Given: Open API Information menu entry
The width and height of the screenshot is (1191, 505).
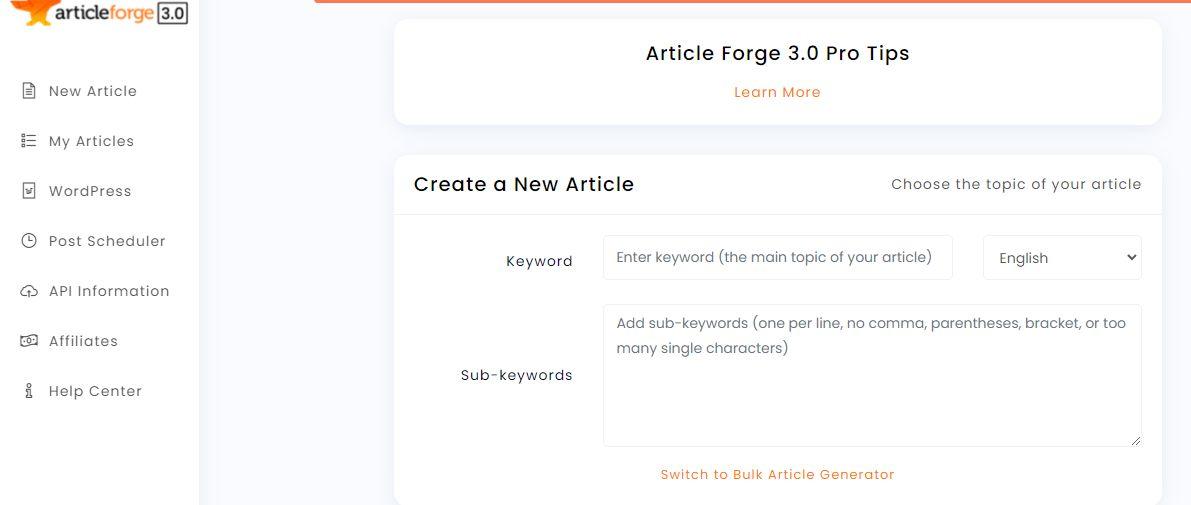Looking at the screenshot, I should [x=109, y=291].
